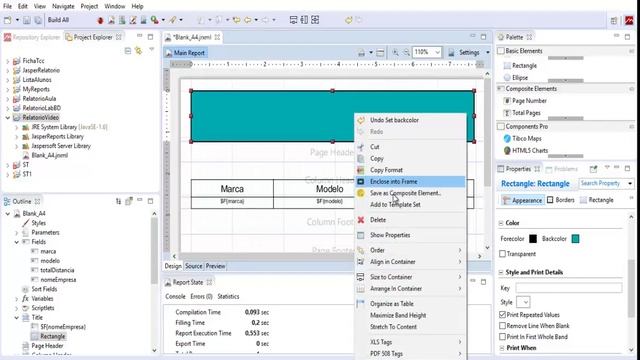Click the red Delete X icon
The height and width of the screenshot is (360, 640).
(361, 220)
